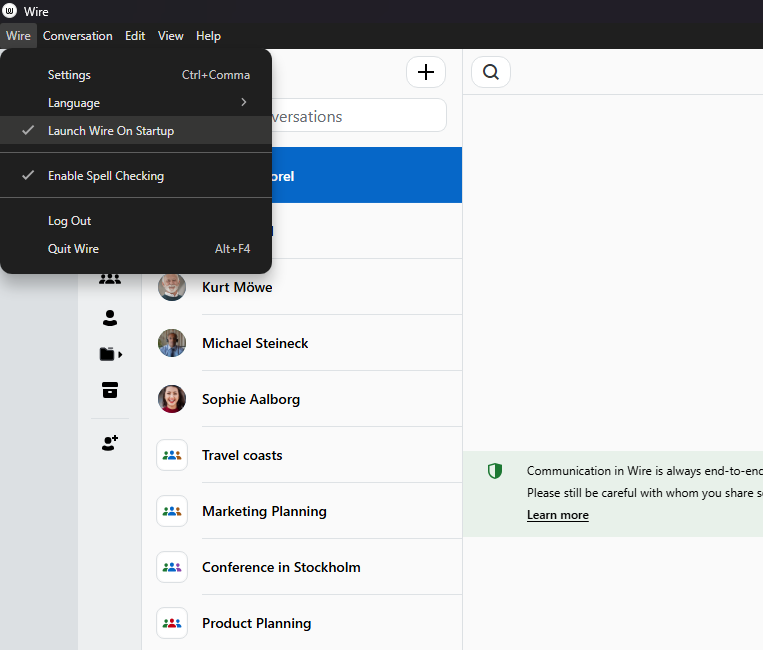Click the add-people Connect sidebar icon

click(x=110, y=443)
